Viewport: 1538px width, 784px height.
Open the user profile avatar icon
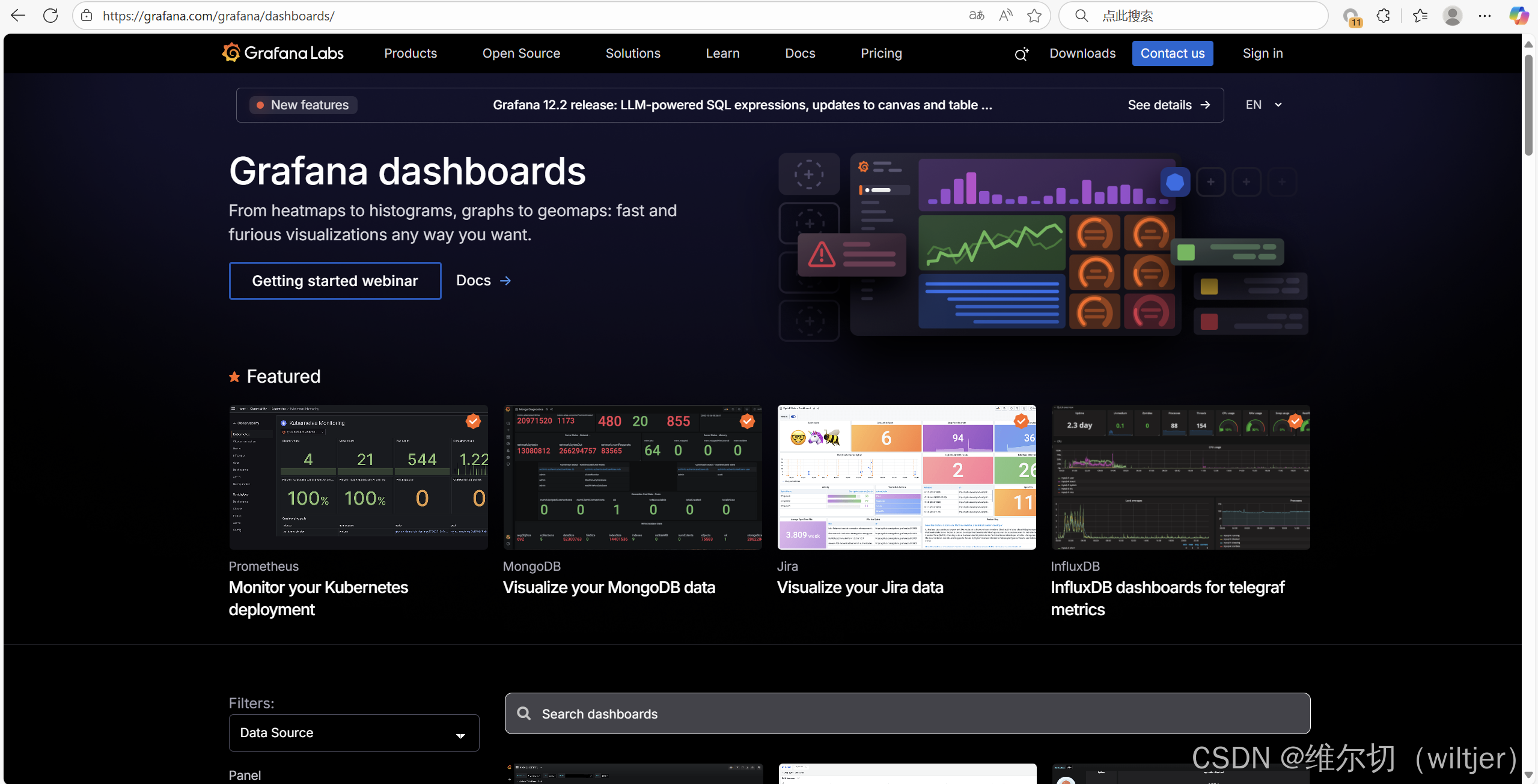pyautogui.click(x=1453, y=16)
